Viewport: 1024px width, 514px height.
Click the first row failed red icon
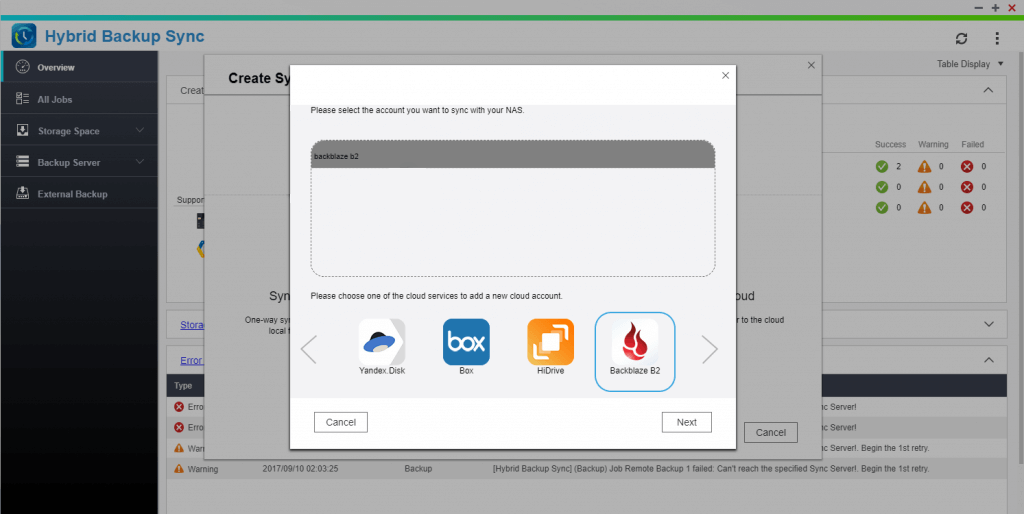[x=967, y=167]
